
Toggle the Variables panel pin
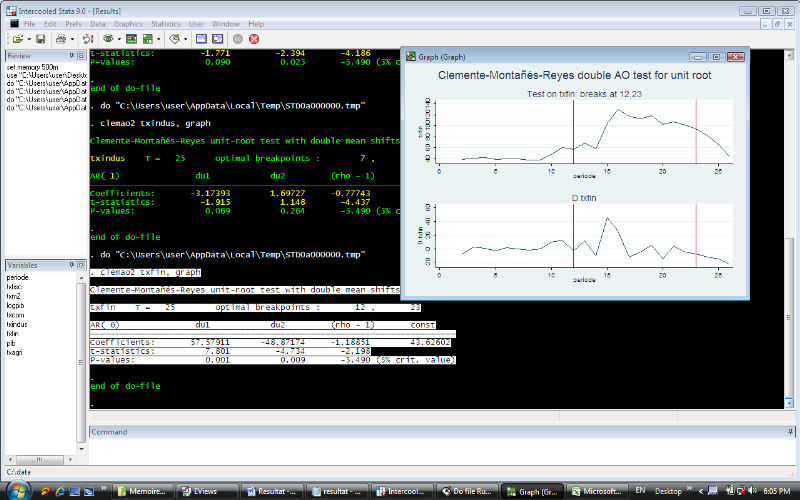[71, 265]
